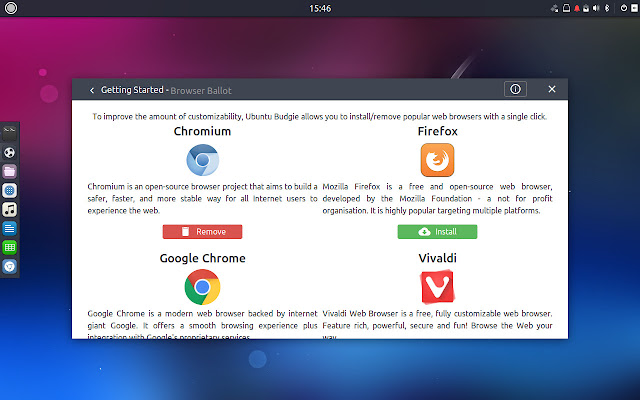Screen dimensions: 640x400
Task: Open the blue grid app in dock
Action: pos(9,190)
